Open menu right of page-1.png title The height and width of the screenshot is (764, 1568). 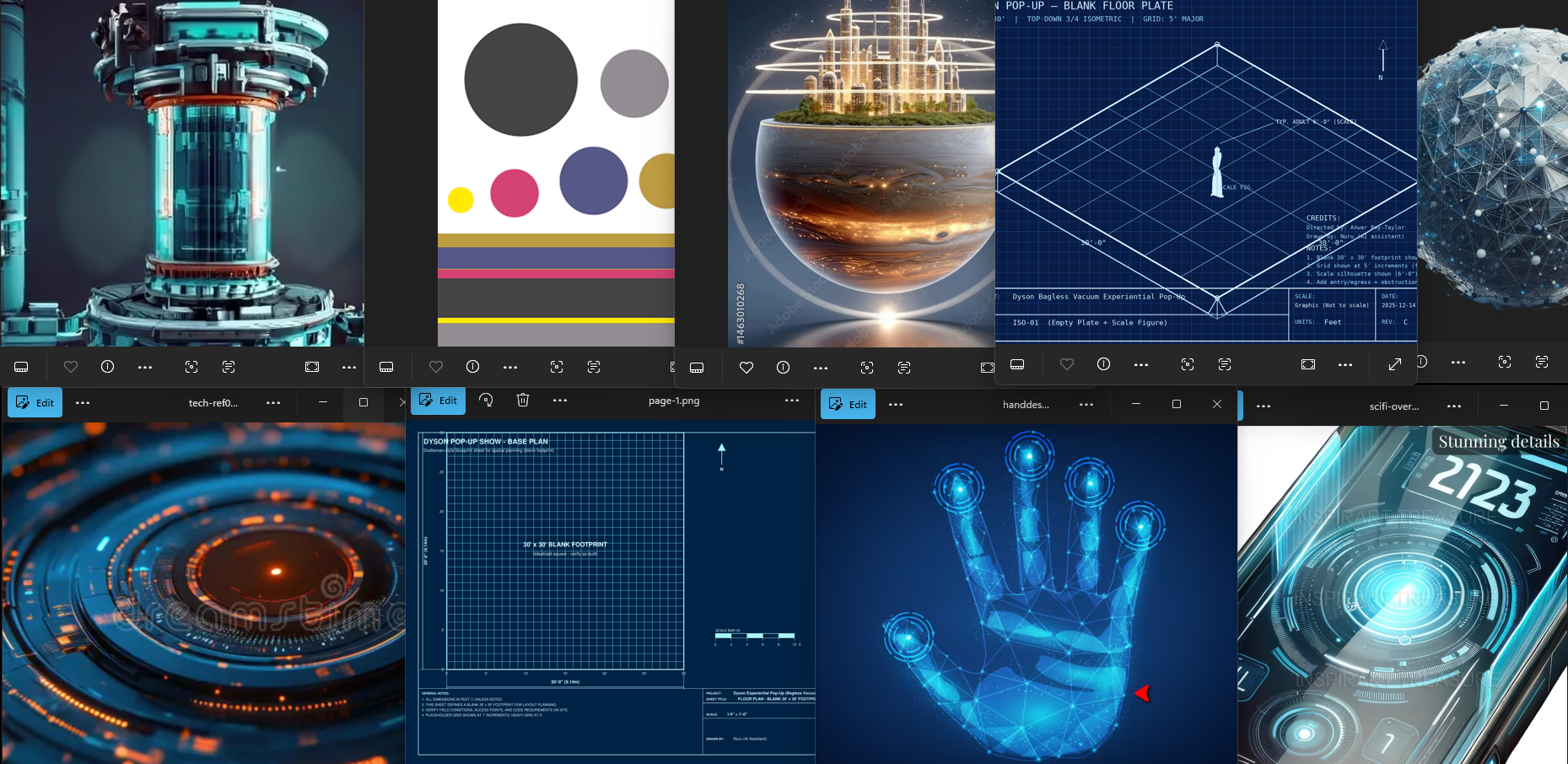[792, 401]
